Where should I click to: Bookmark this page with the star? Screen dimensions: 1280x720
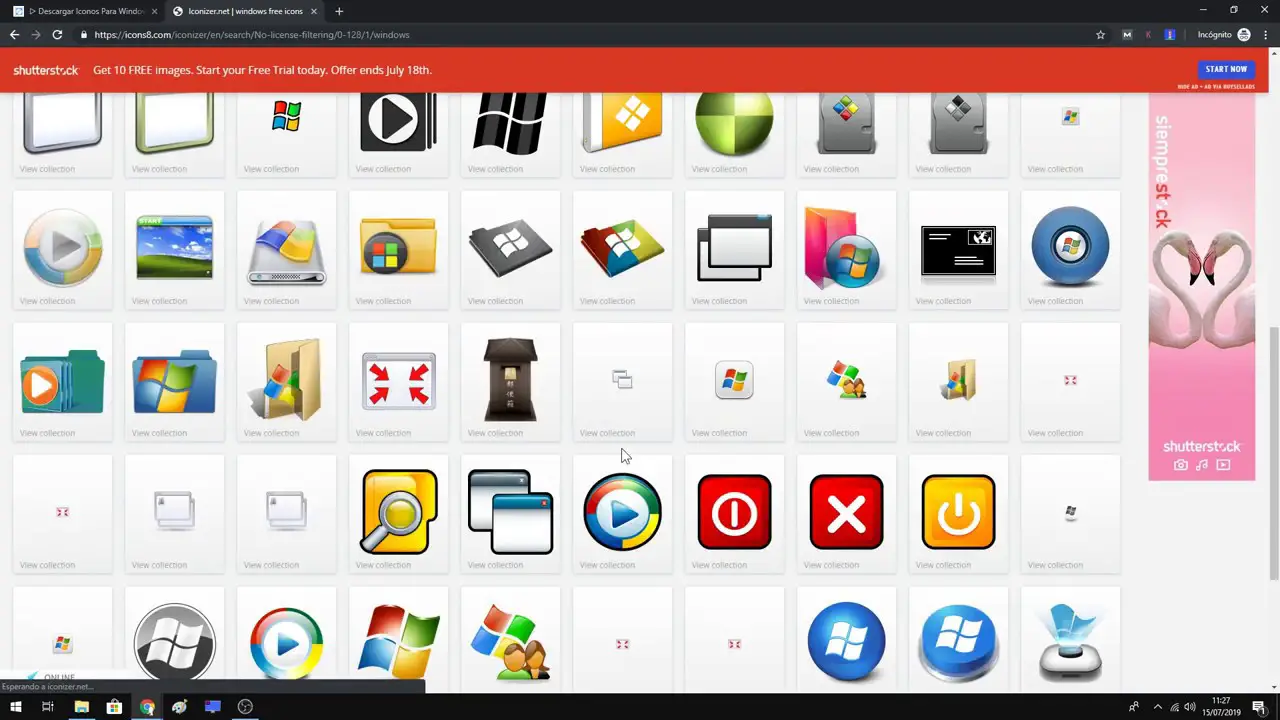coord(1100,34)
